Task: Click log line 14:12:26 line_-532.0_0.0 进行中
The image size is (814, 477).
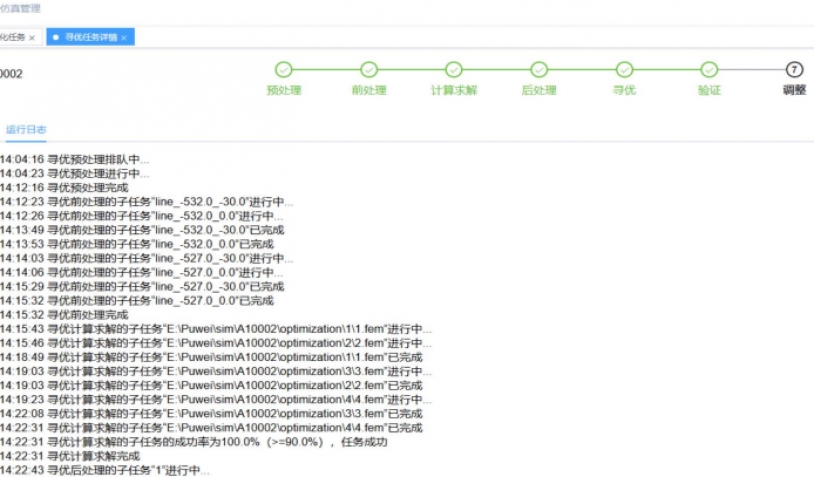Action: tap(141, 215)
